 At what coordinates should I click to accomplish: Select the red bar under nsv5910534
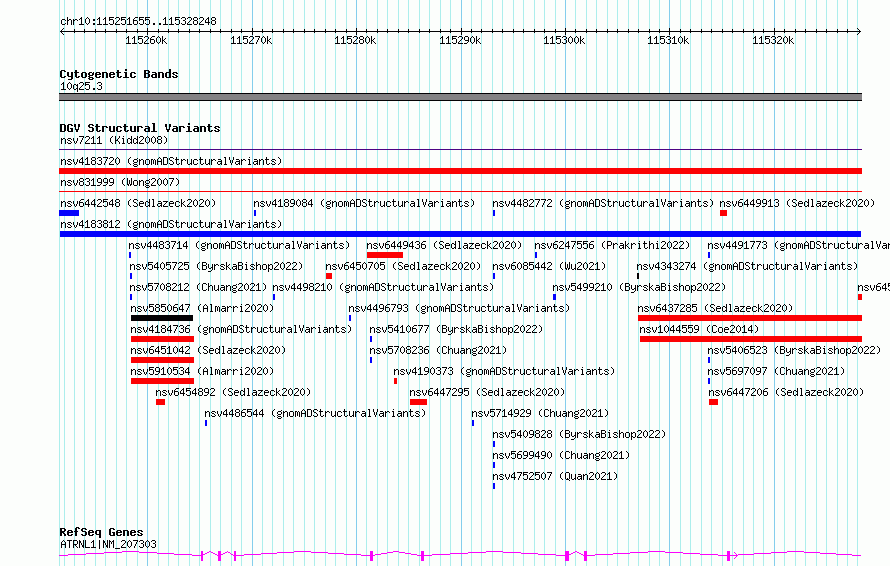click(x=162, y=381)
